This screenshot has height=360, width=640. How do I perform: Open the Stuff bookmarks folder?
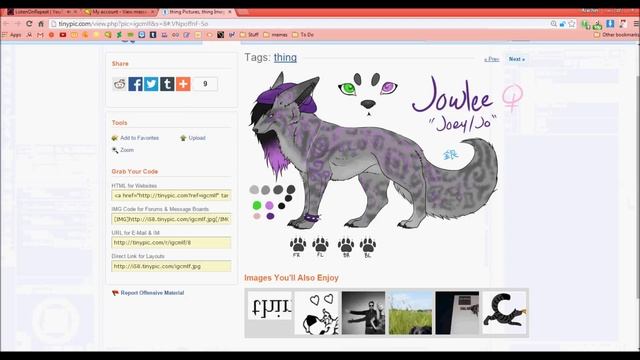(249, 35)
